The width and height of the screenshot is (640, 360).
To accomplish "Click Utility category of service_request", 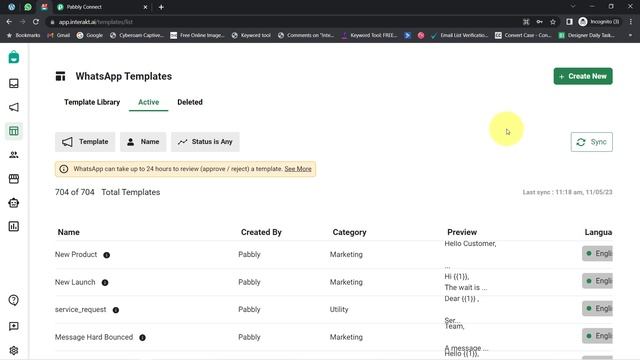I will (339, 309).
